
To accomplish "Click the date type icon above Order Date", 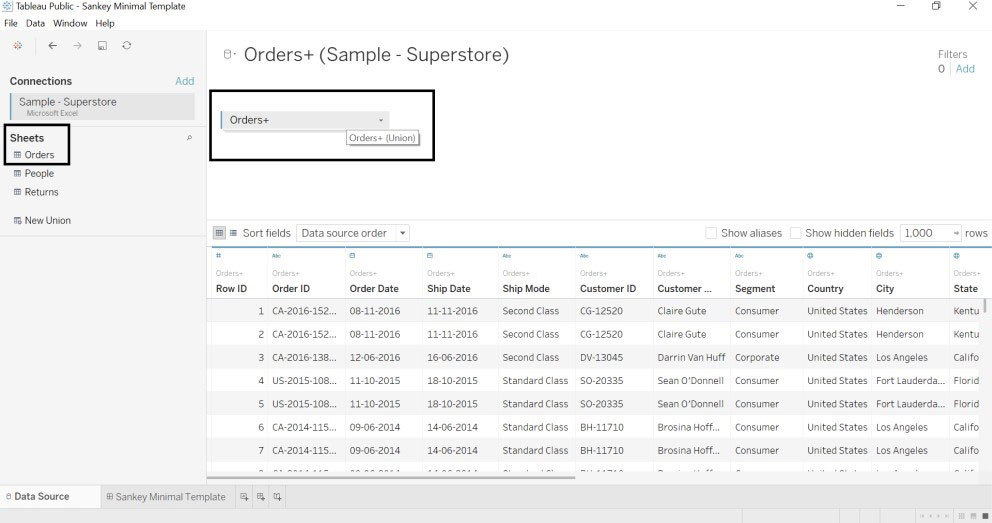I will click(352, 255).
